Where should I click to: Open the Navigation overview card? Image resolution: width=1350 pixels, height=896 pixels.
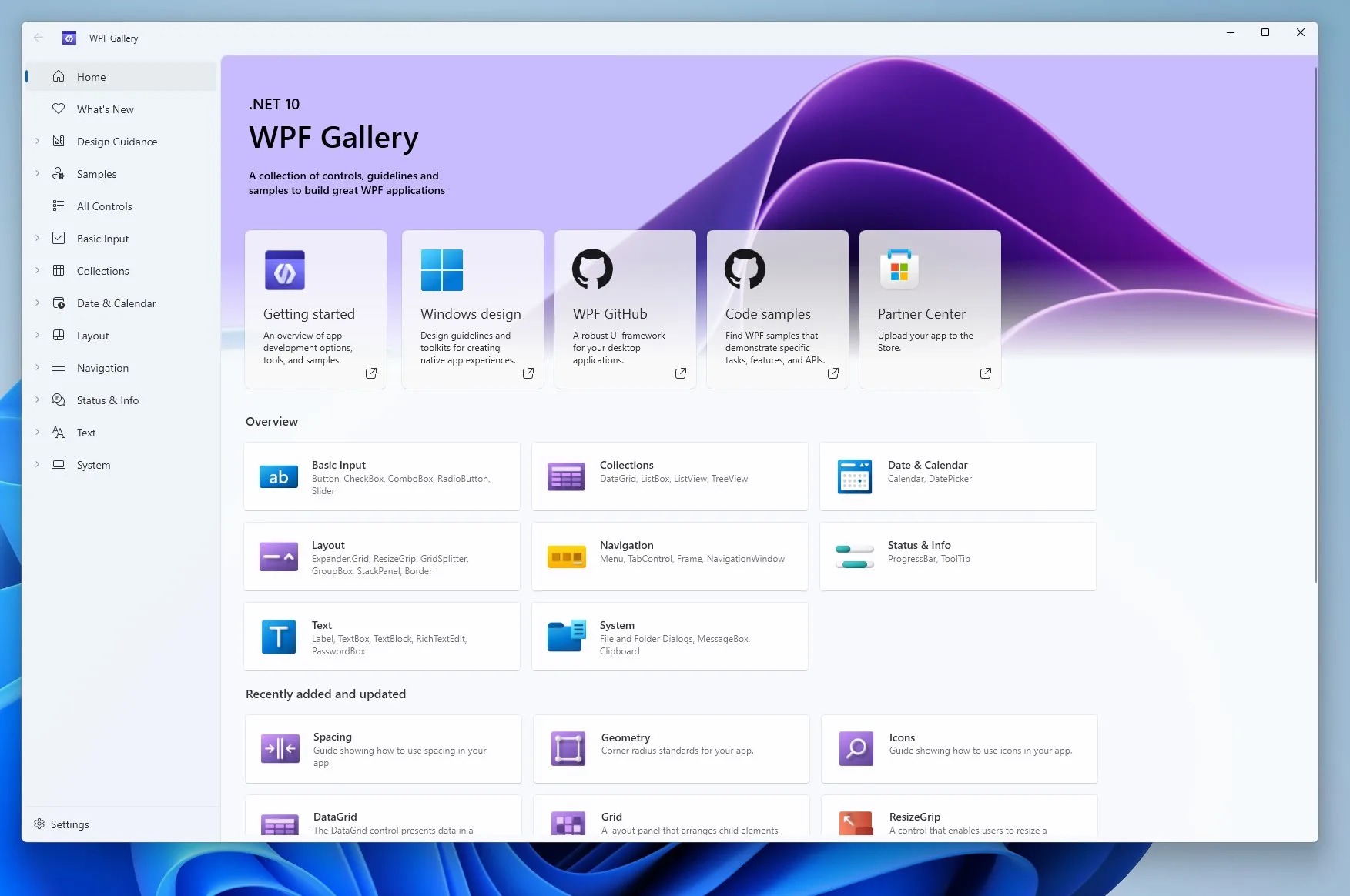670,557
